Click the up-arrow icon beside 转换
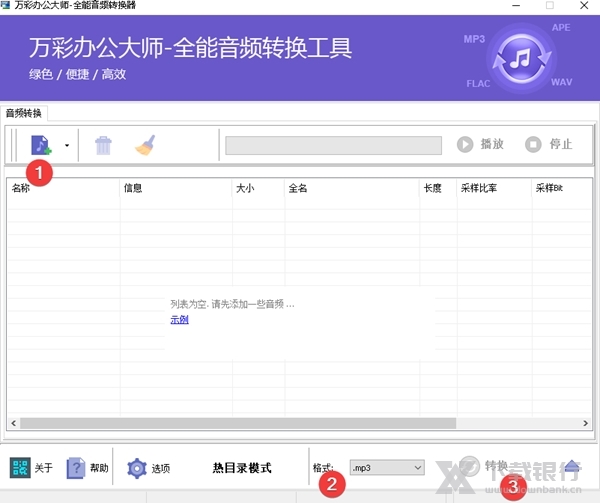Screen dimensions: 600x503 pos(572,466)
